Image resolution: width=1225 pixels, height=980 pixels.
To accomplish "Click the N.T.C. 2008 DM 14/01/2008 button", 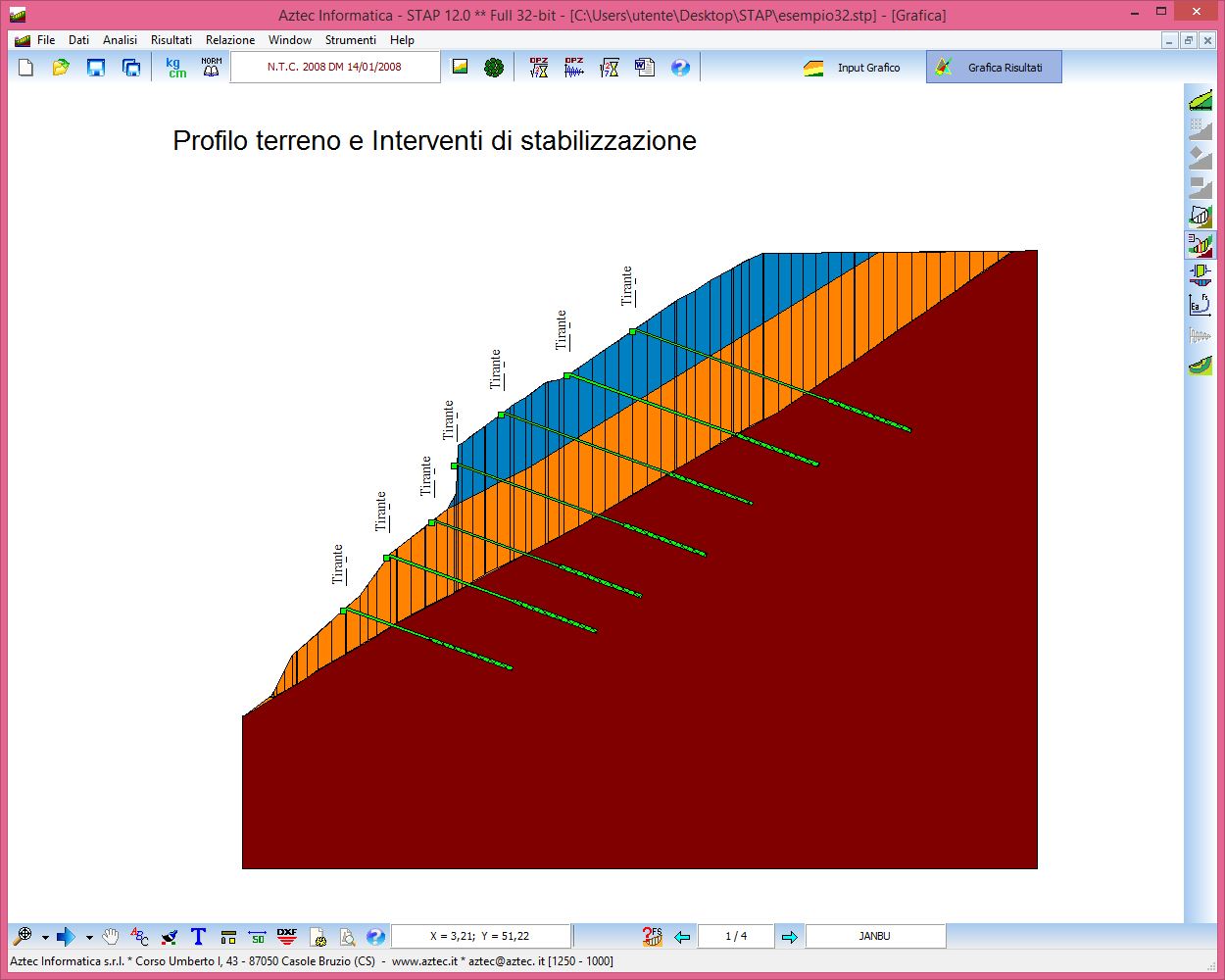I will [334, 68].
